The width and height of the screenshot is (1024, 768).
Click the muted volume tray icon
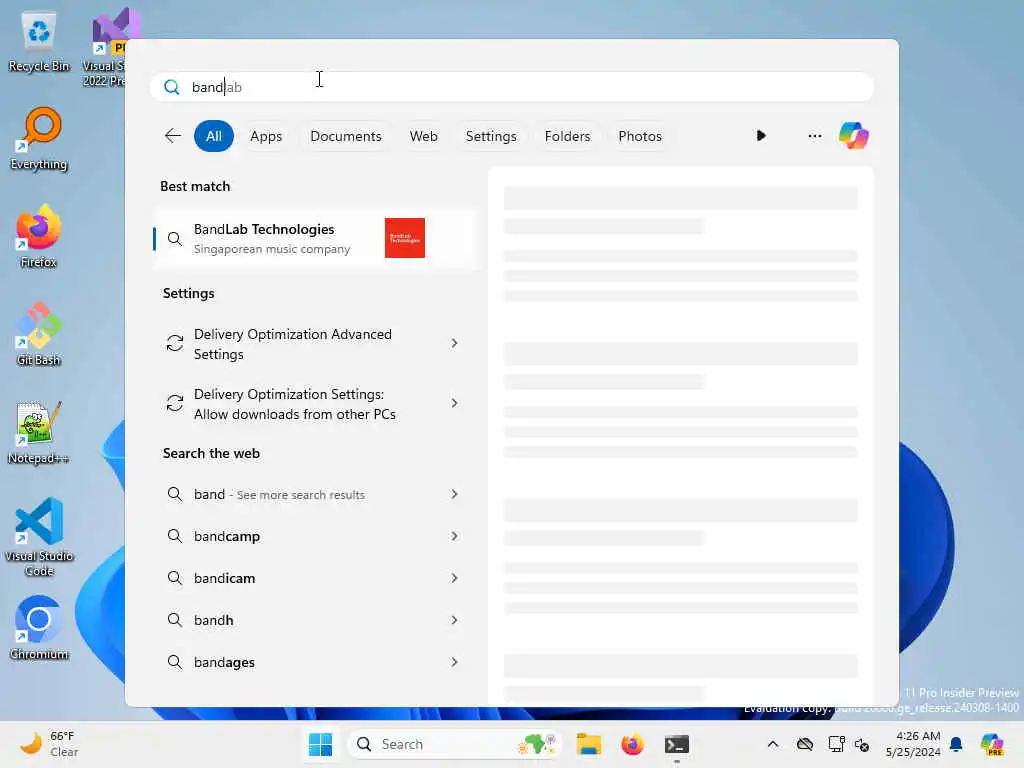tap(861, 744)
